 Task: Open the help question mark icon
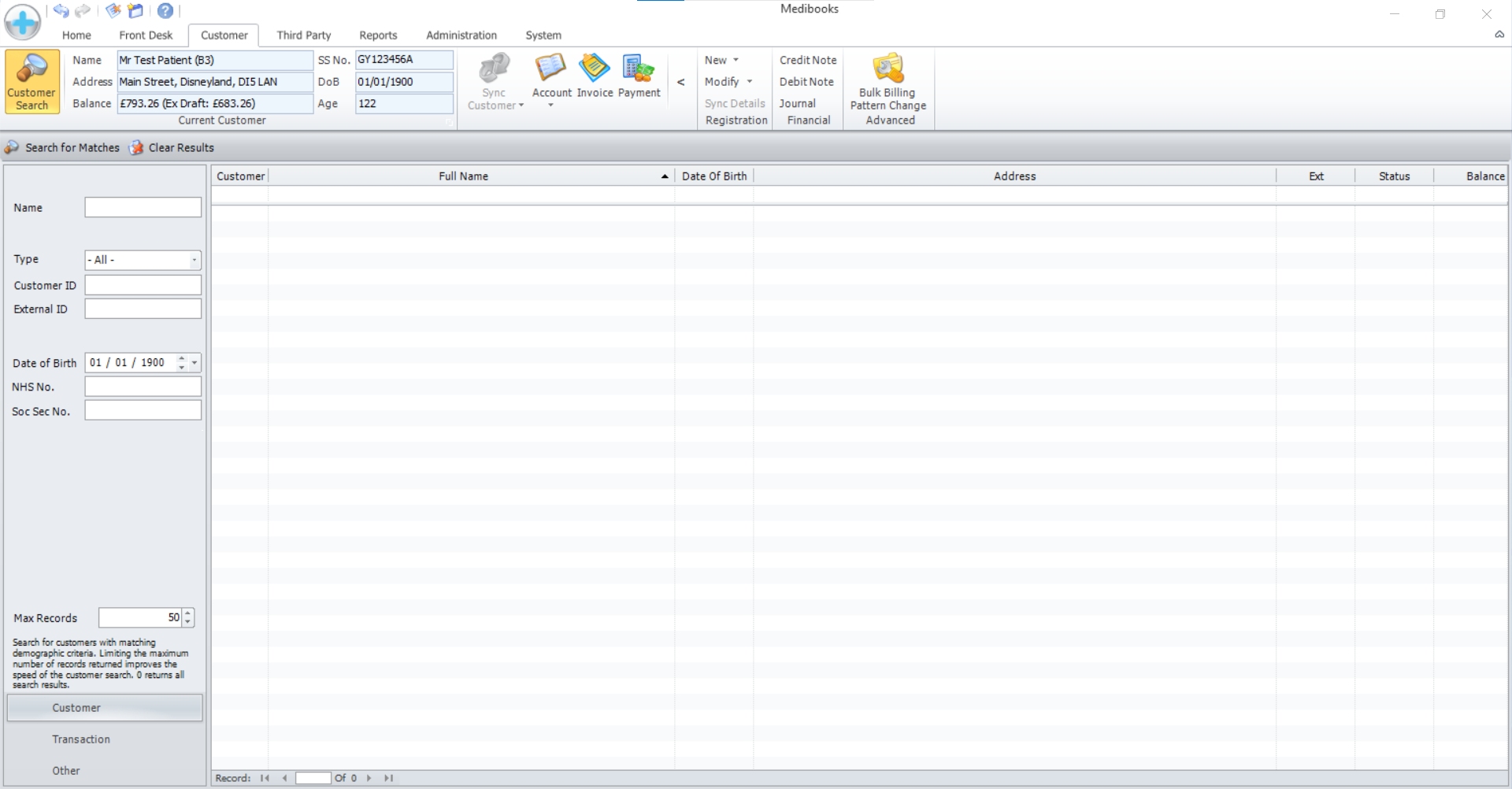tap(165, 11)
